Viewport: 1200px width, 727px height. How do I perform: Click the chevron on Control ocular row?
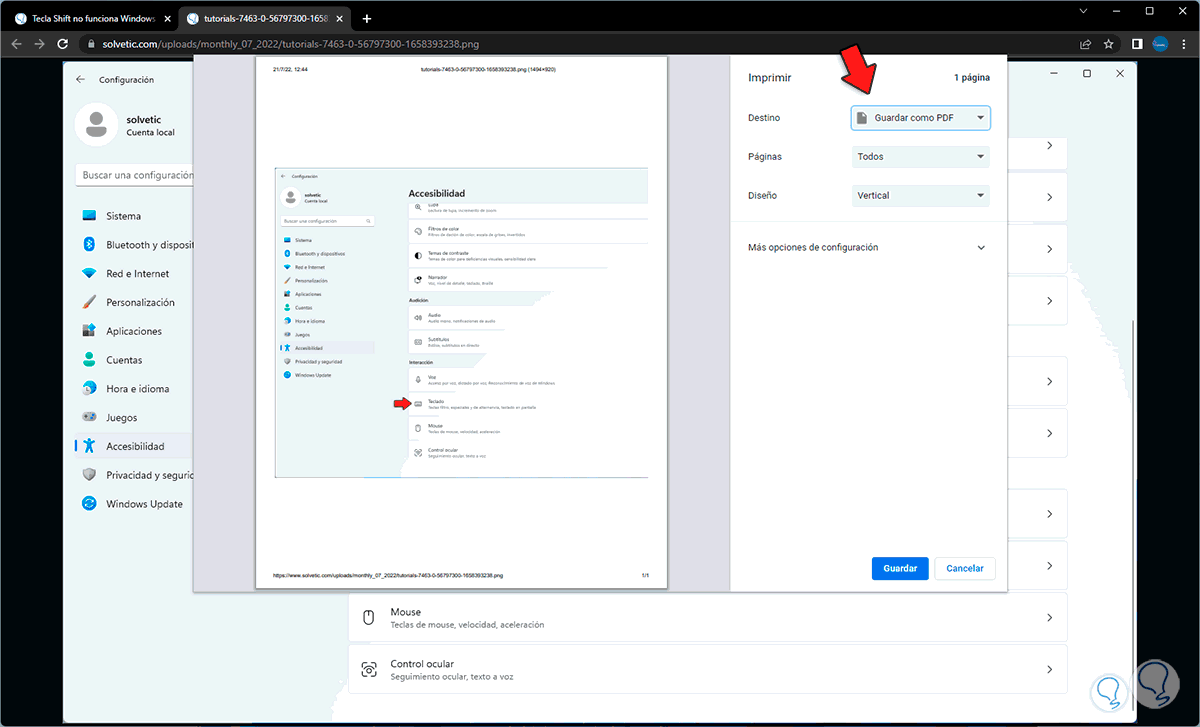tap(1049, 670)
